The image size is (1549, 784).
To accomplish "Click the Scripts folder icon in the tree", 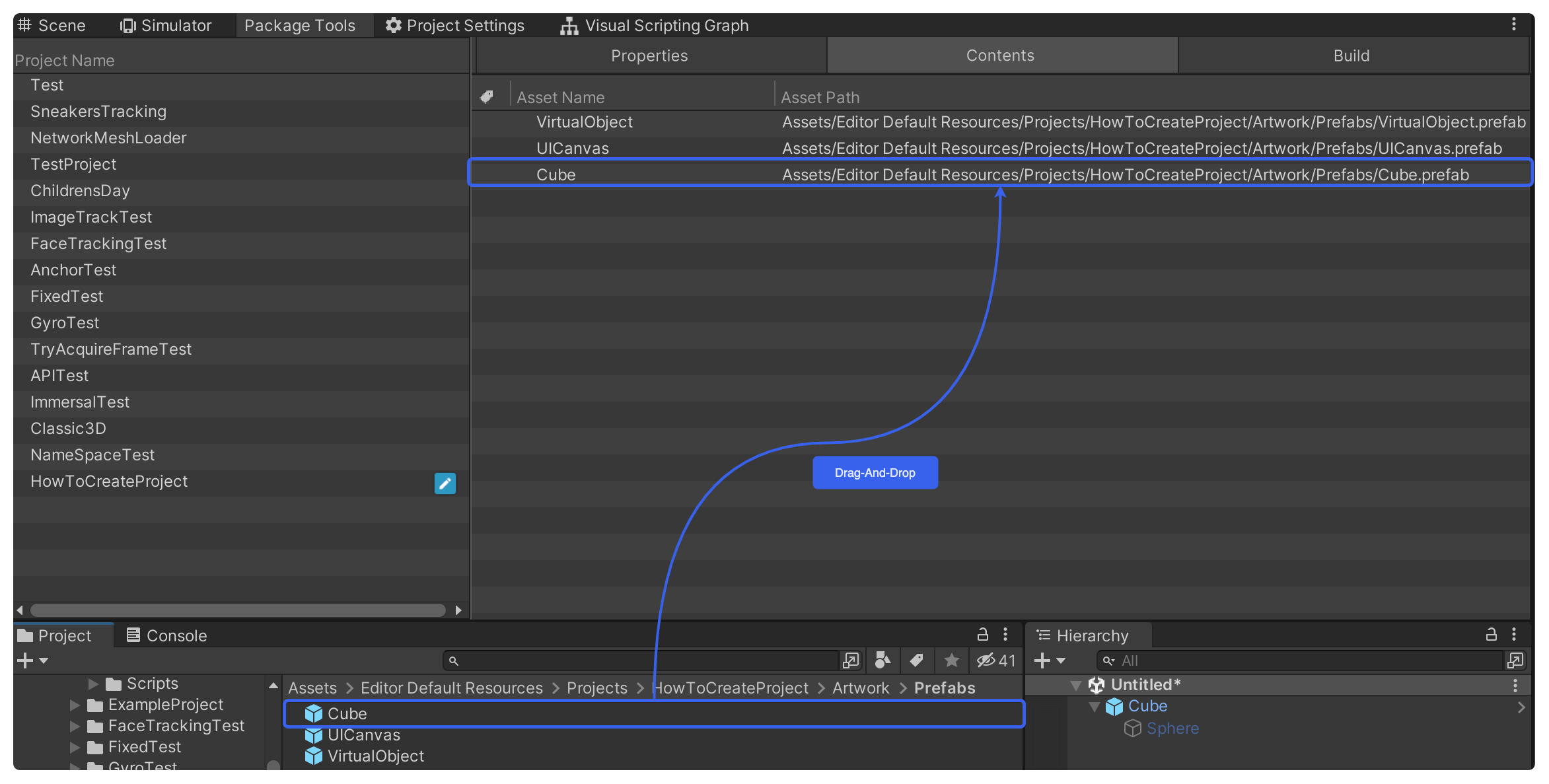I will [114, 684].
